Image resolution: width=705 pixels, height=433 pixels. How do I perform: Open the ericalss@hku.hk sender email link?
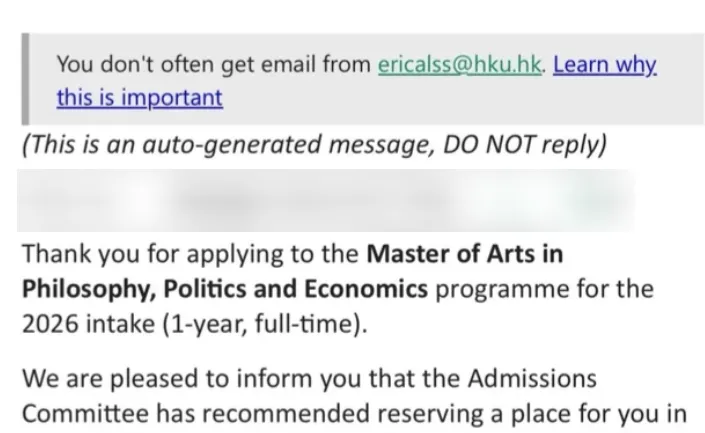pos(460,65)
